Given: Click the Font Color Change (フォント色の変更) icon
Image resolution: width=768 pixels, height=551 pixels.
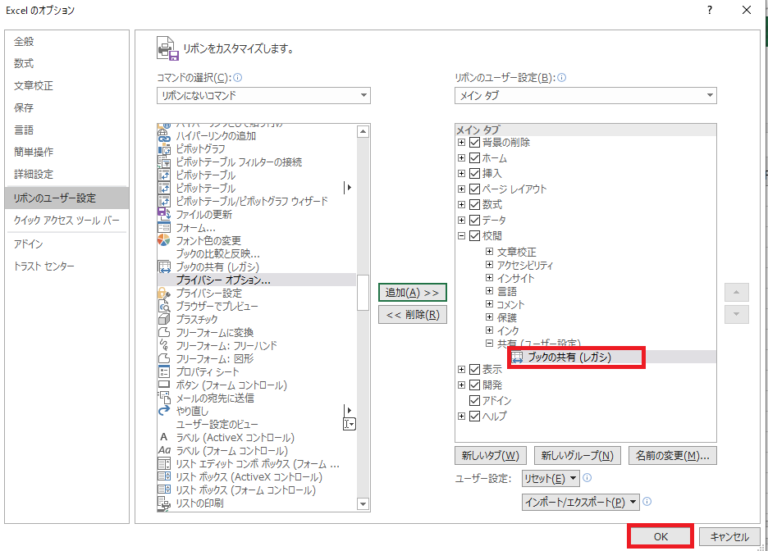Looking at the screenshot, I should [164, 240].
